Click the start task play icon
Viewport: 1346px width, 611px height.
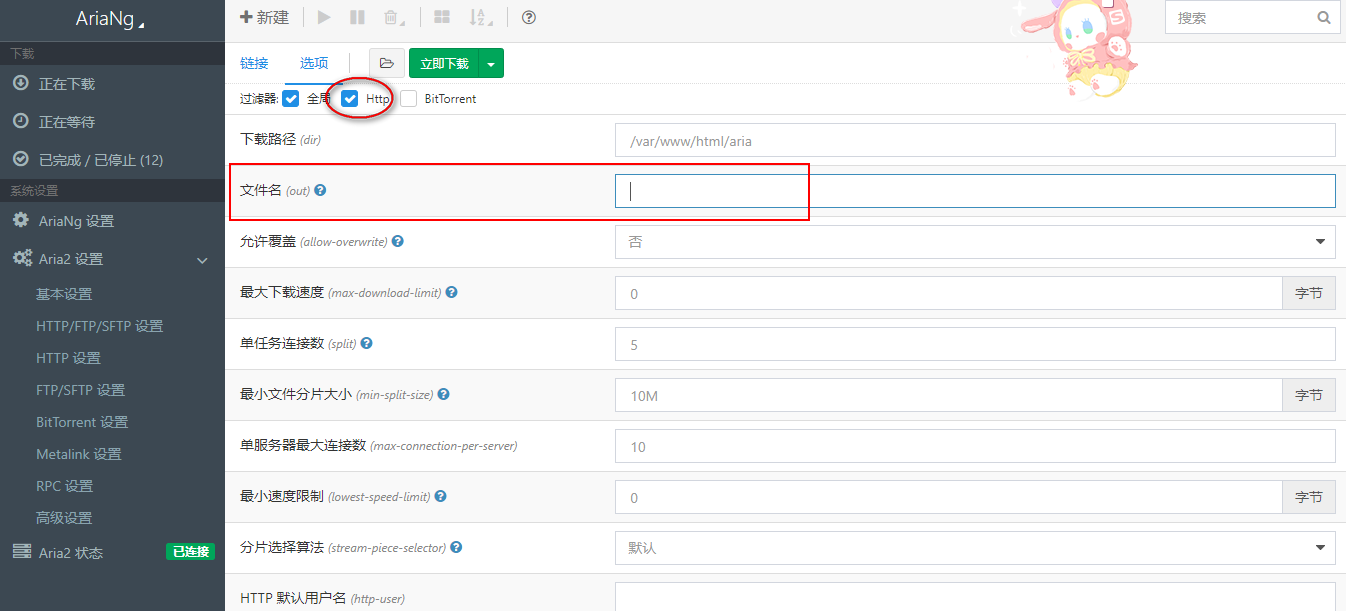coord(323,17)
